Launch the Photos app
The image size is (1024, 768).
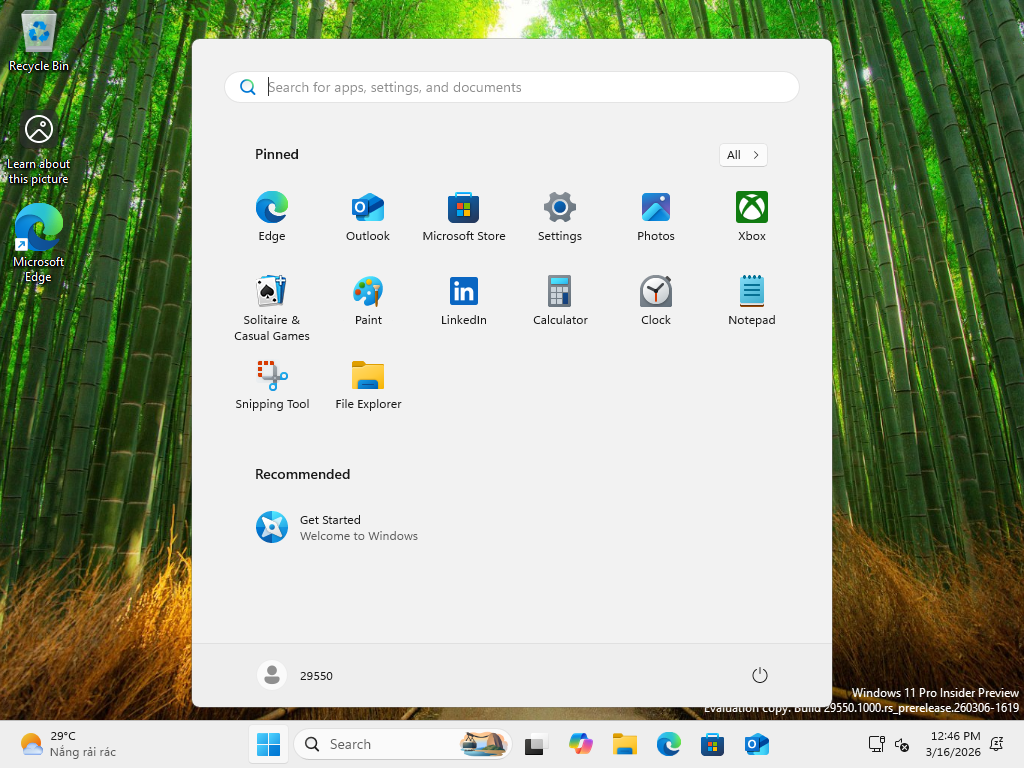pyautogui.click(x=656, y=217)
